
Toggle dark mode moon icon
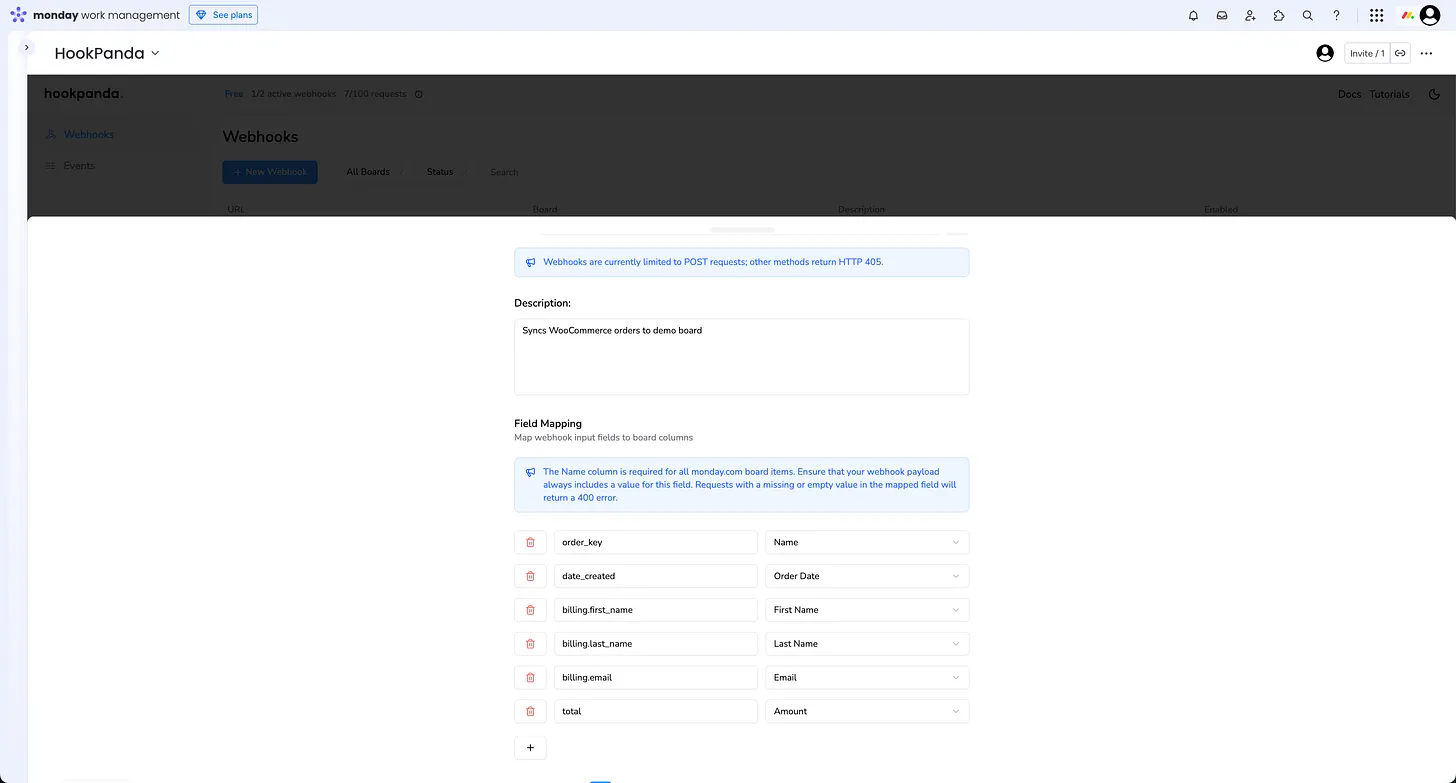pyautogui.click(x=1434, y=94)
